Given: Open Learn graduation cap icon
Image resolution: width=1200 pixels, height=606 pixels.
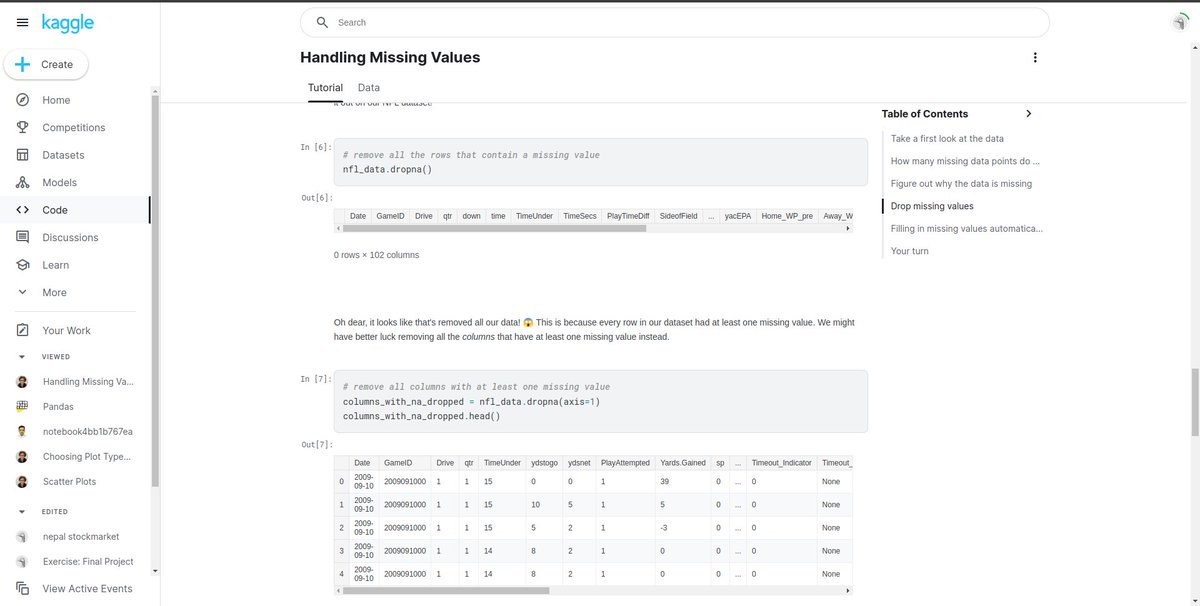Looking at the screenshot, I should point(22,265).
